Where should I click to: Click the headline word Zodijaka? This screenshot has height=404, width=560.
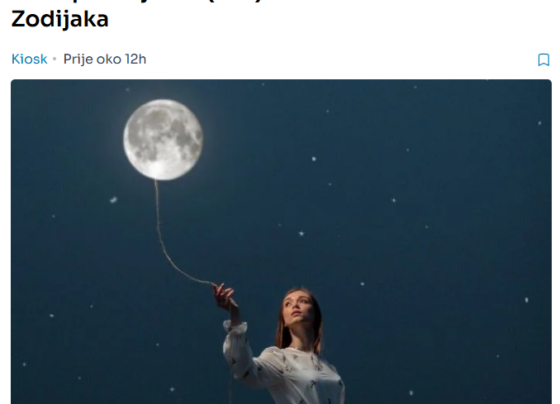60,19
